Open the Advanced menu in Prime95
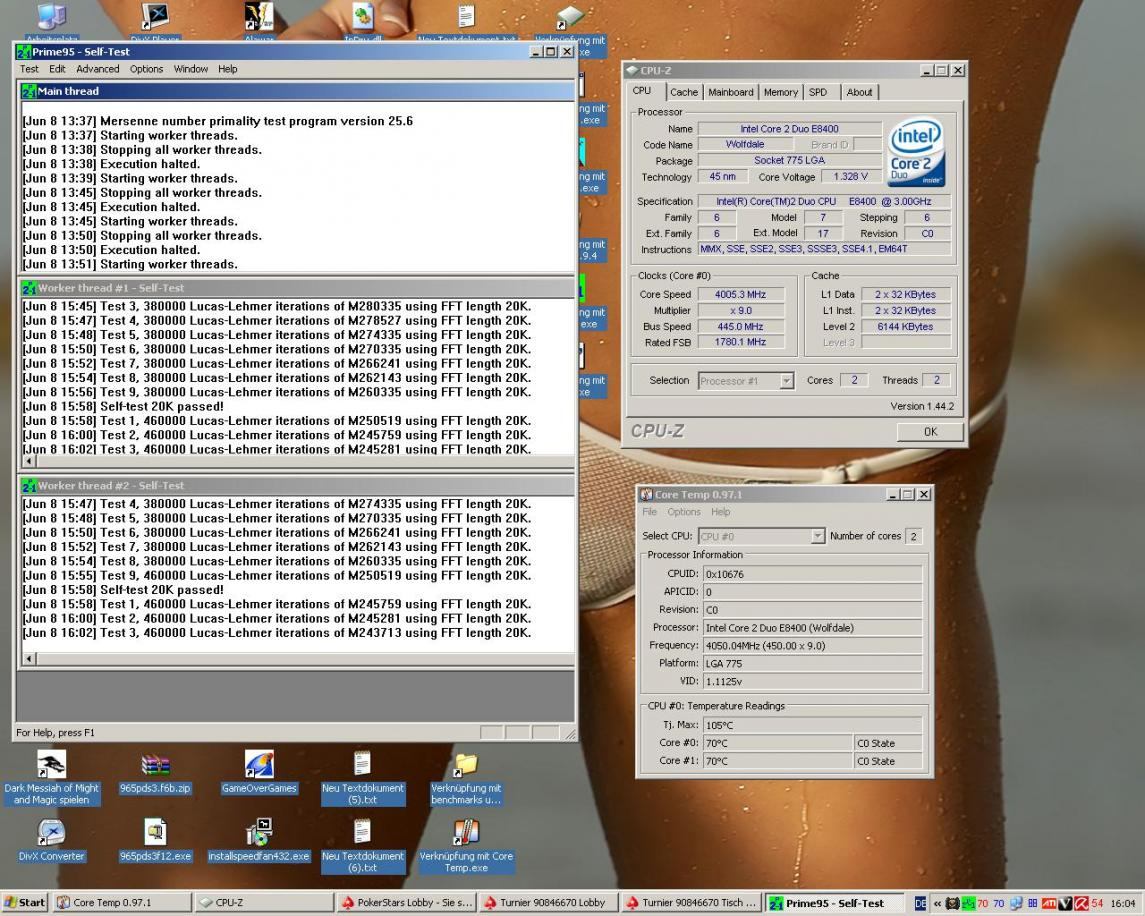The image size is (1145, 916). (97, 69)
